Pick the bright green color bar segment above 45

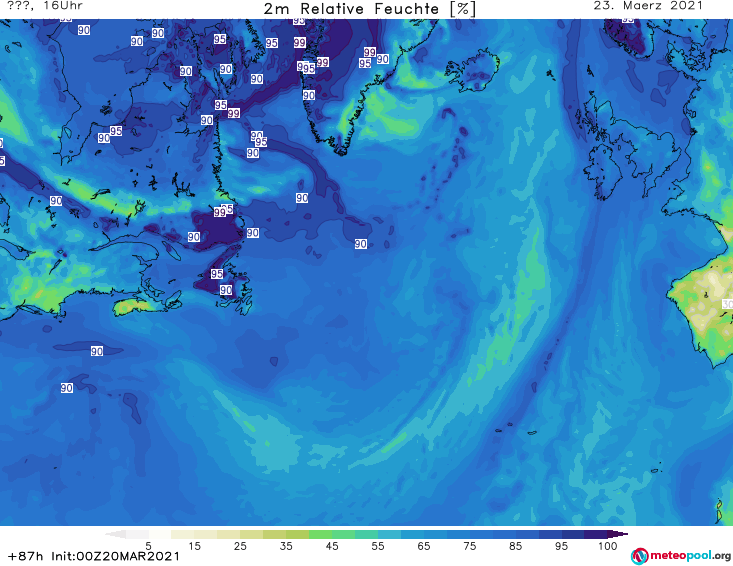320,534
